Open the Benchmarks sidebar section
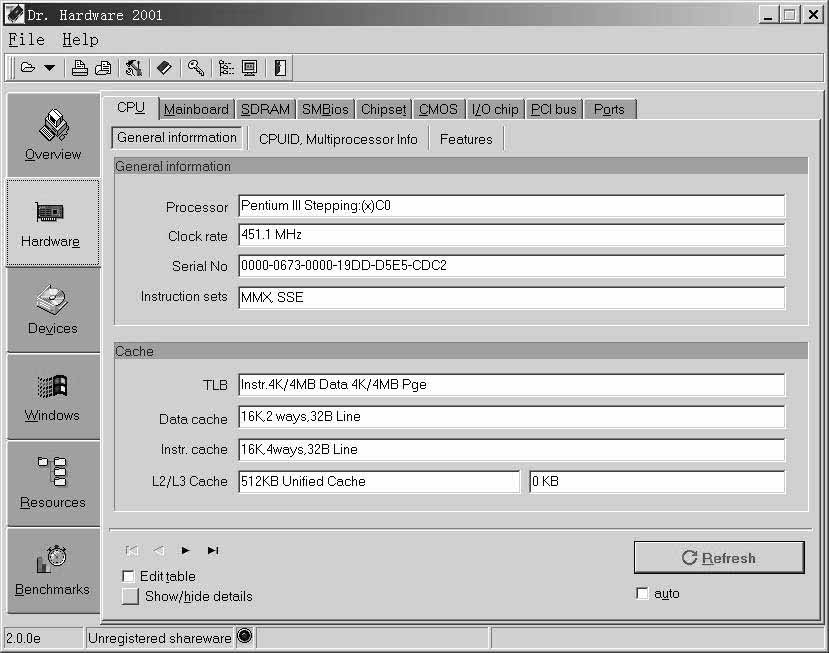This screenshot has height=653, width=829. 53,571
